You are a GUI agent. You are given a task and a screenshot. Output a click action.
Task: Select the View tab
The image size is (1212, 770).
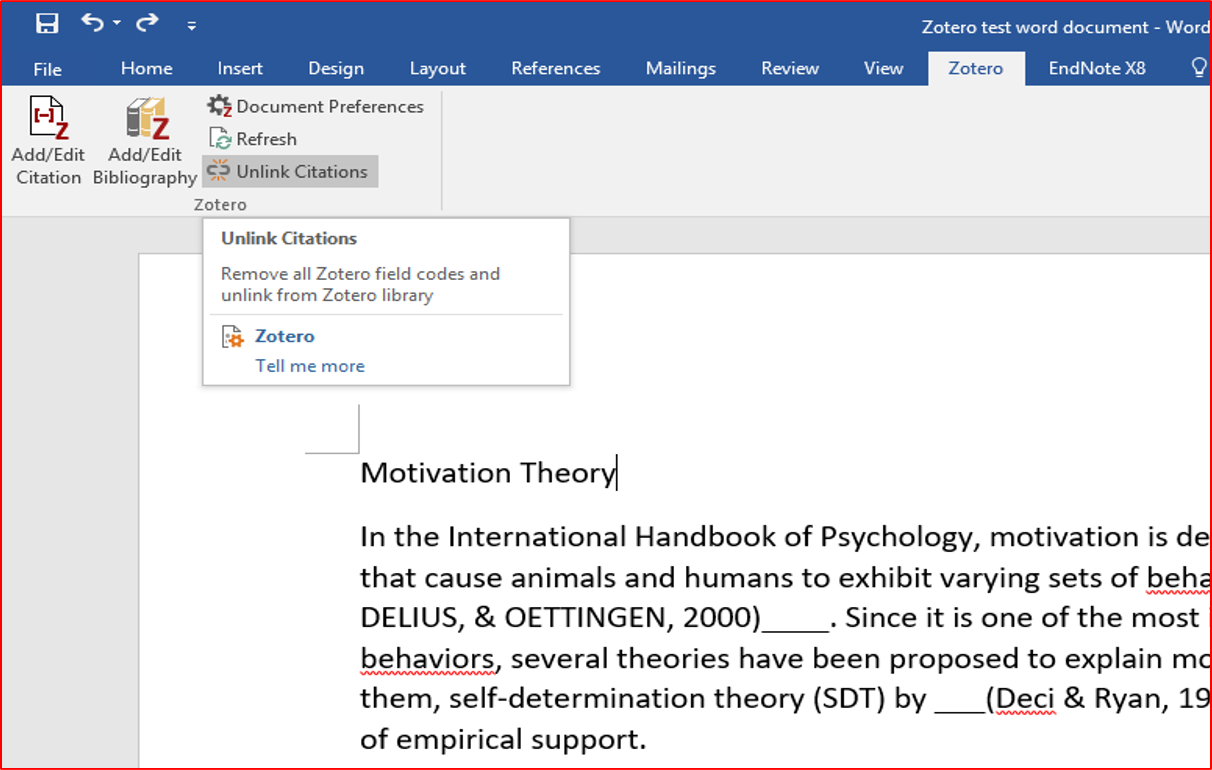(x=883, y=68)
